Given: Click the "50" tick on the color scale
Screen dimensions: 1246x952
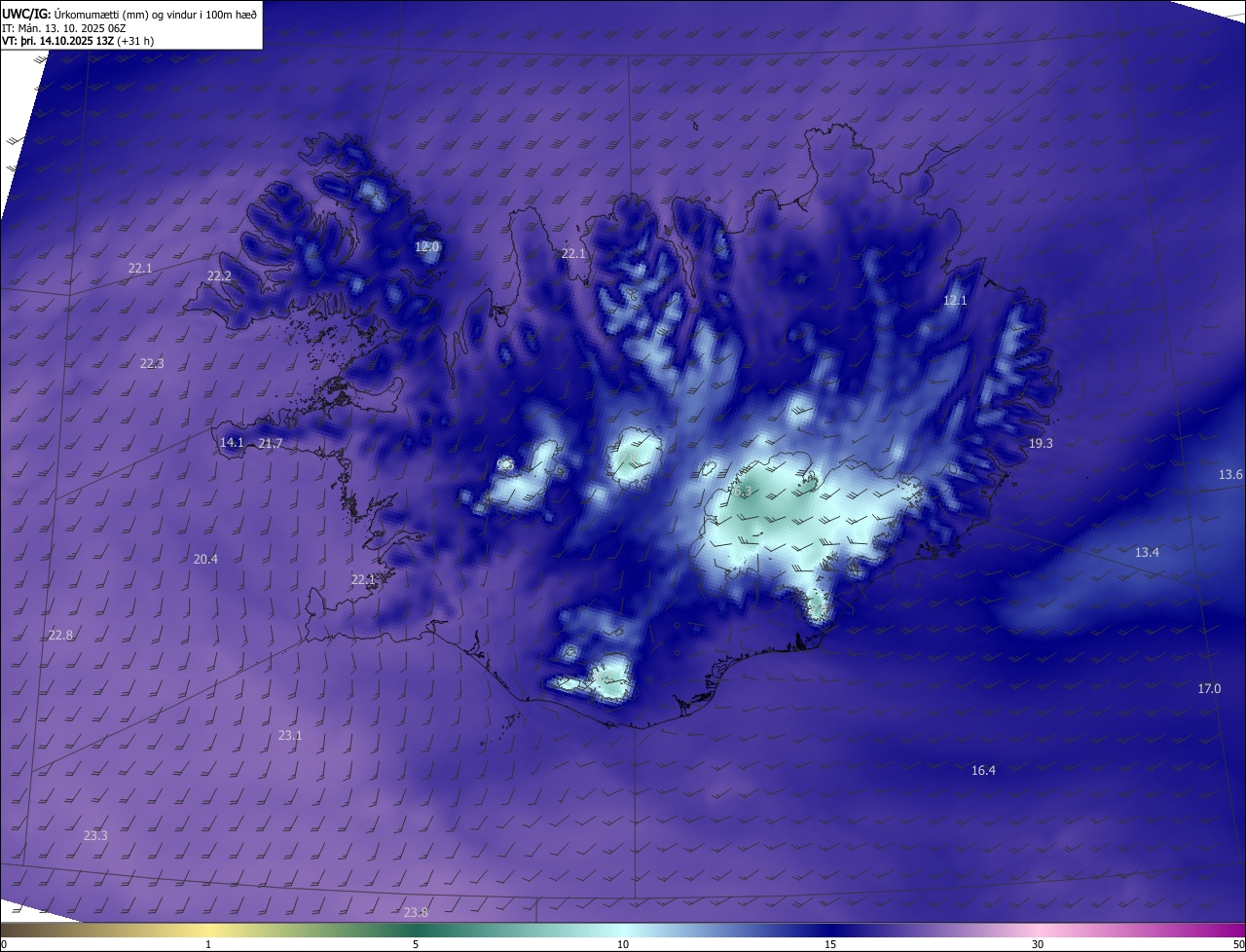Looking at the screenshot, I should tap(1238, 944).
